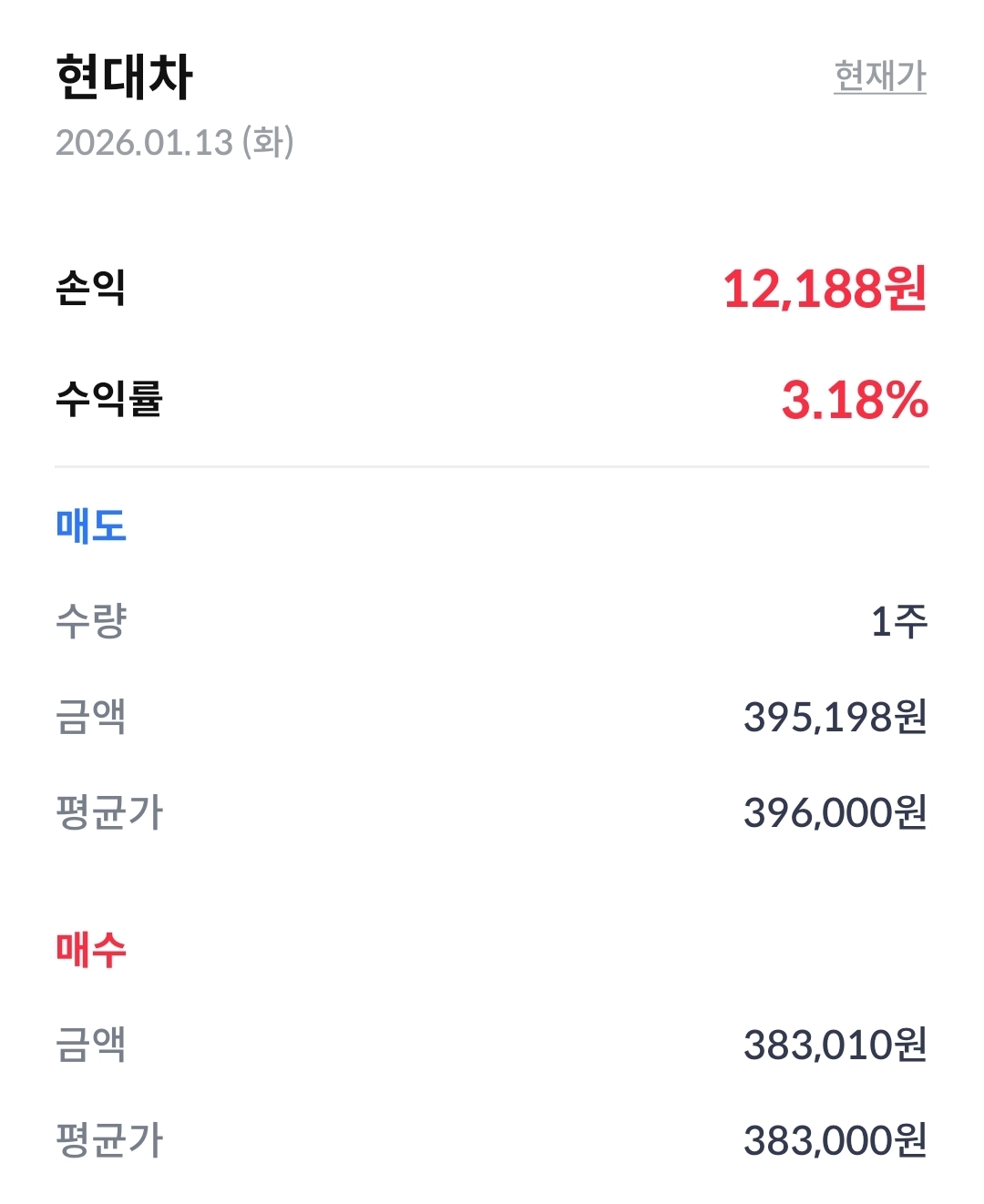
Task: Select the return rate 3.18%
Action: click(x=854, y=400)
